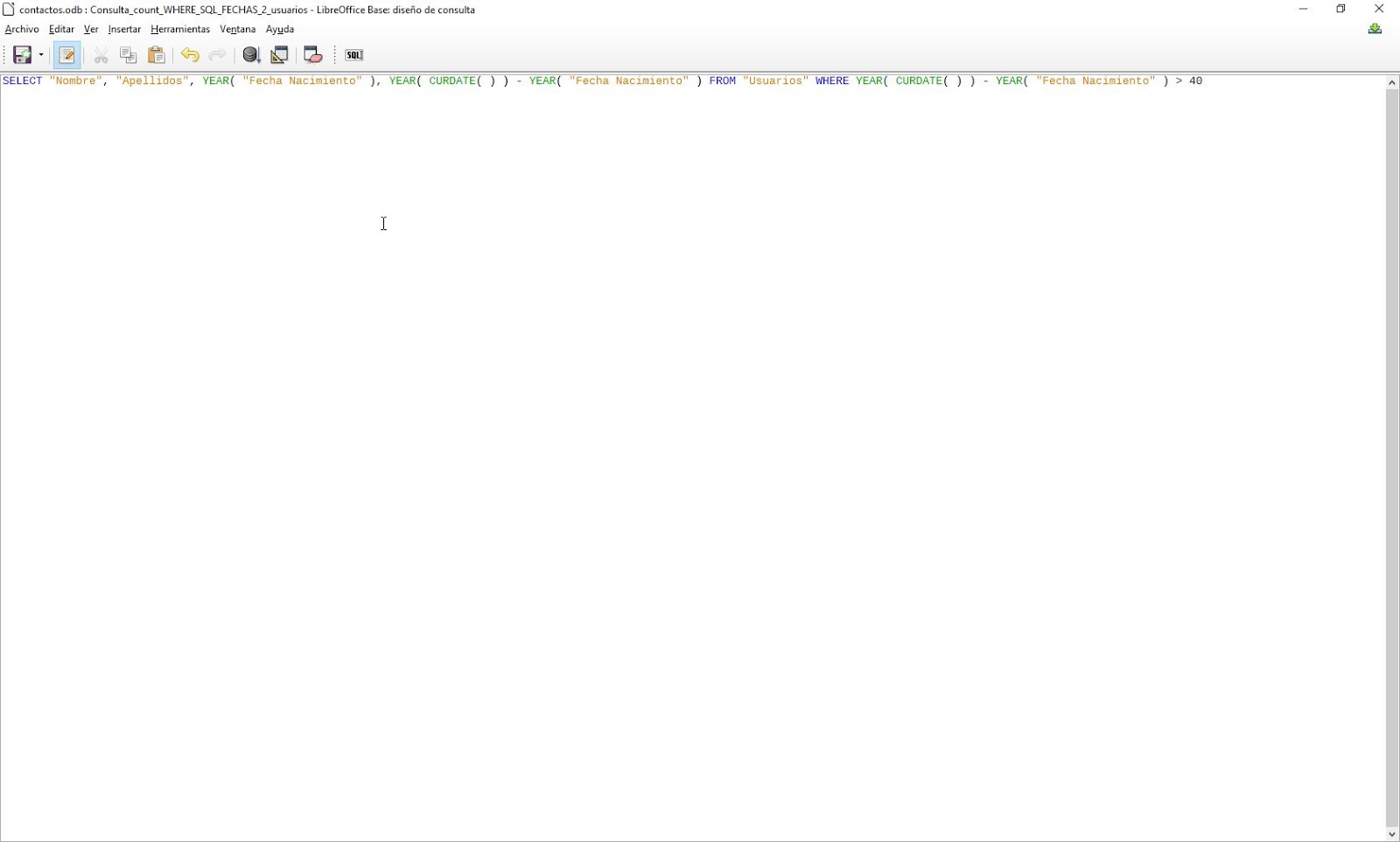1400x842 pixels.
Task: Click the Undo arrow icon
Action: click(x=190, y=55)
